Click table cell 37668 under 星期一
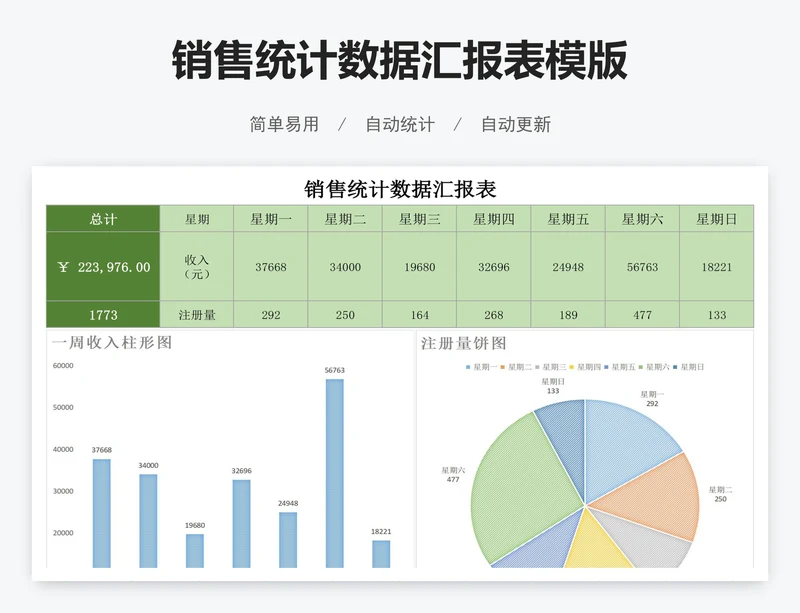Screen dimensions: 800x613 (x=271, y=266)
